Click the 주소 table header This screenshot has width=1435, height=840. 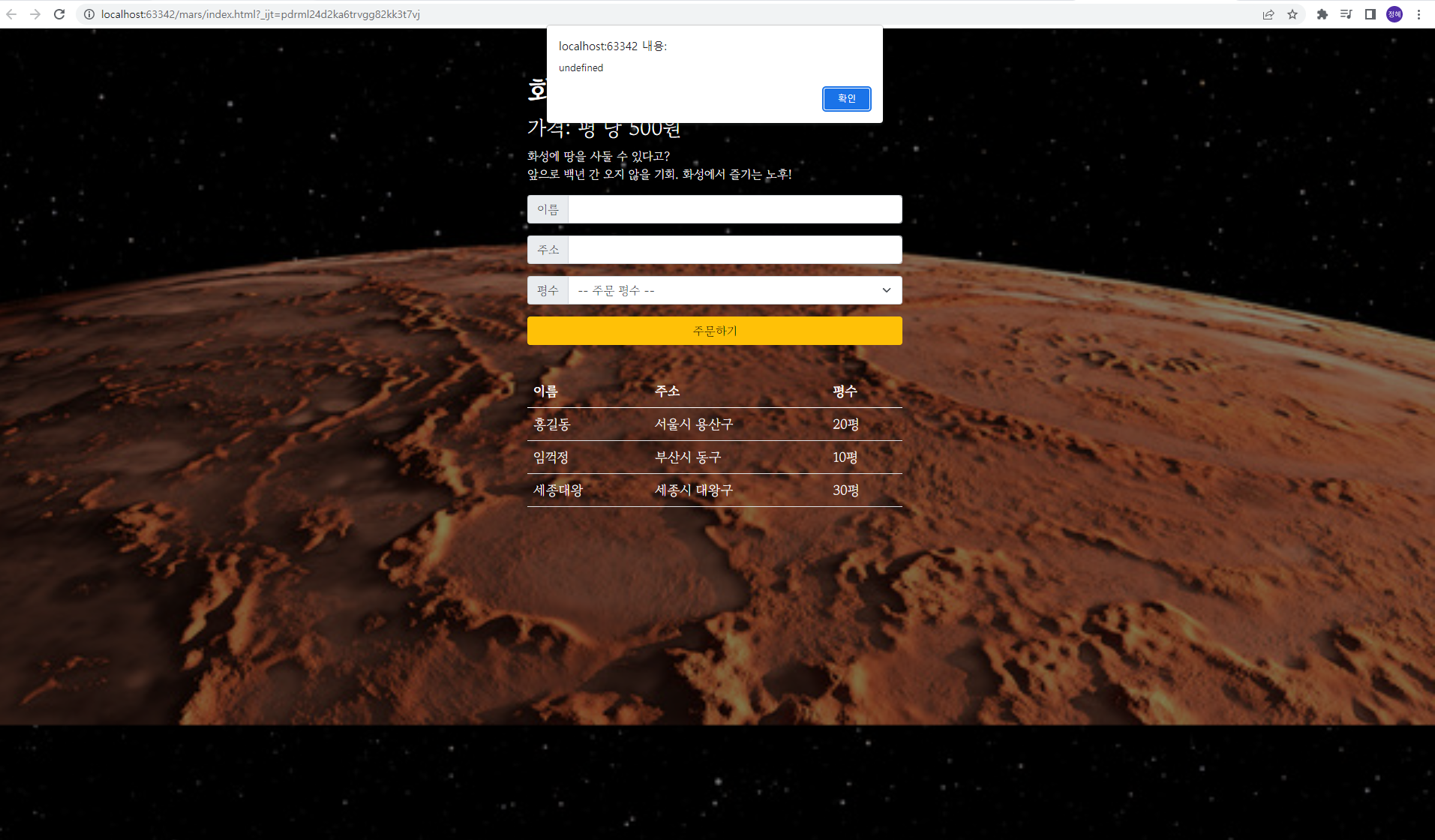tap(667, 391)
